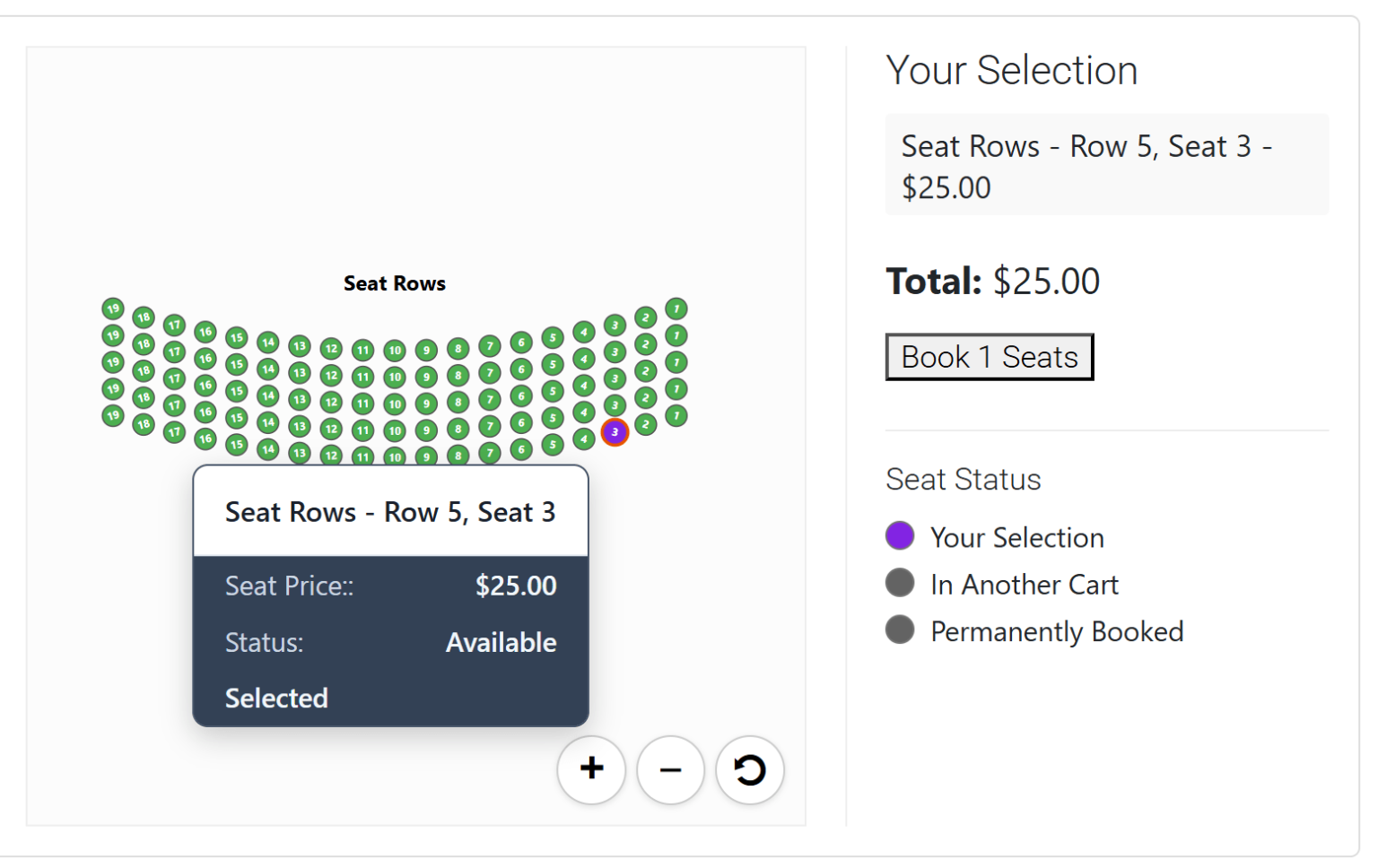Pick seat 1 next to selected seat 3
This screenshot has height=868, width=1378.
[x=676, y=416]
